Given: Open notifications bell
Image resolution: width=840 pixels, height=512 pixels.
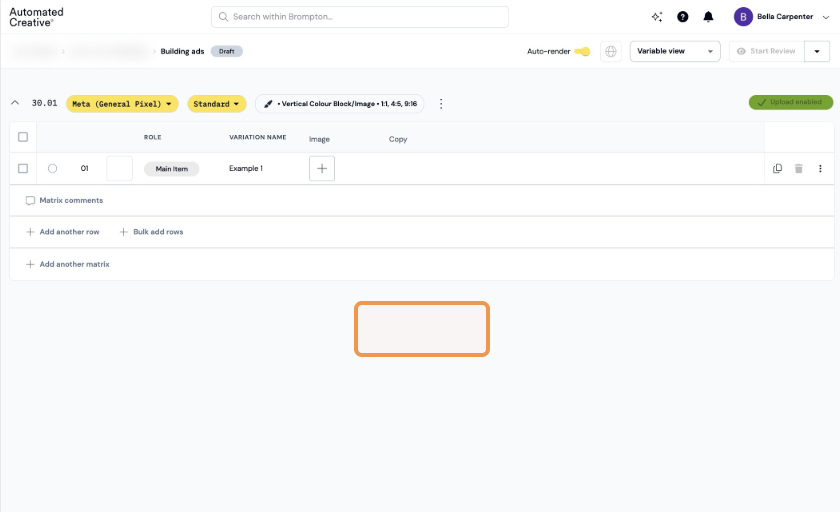Looking at the screenshot, I should click(708, 17).
